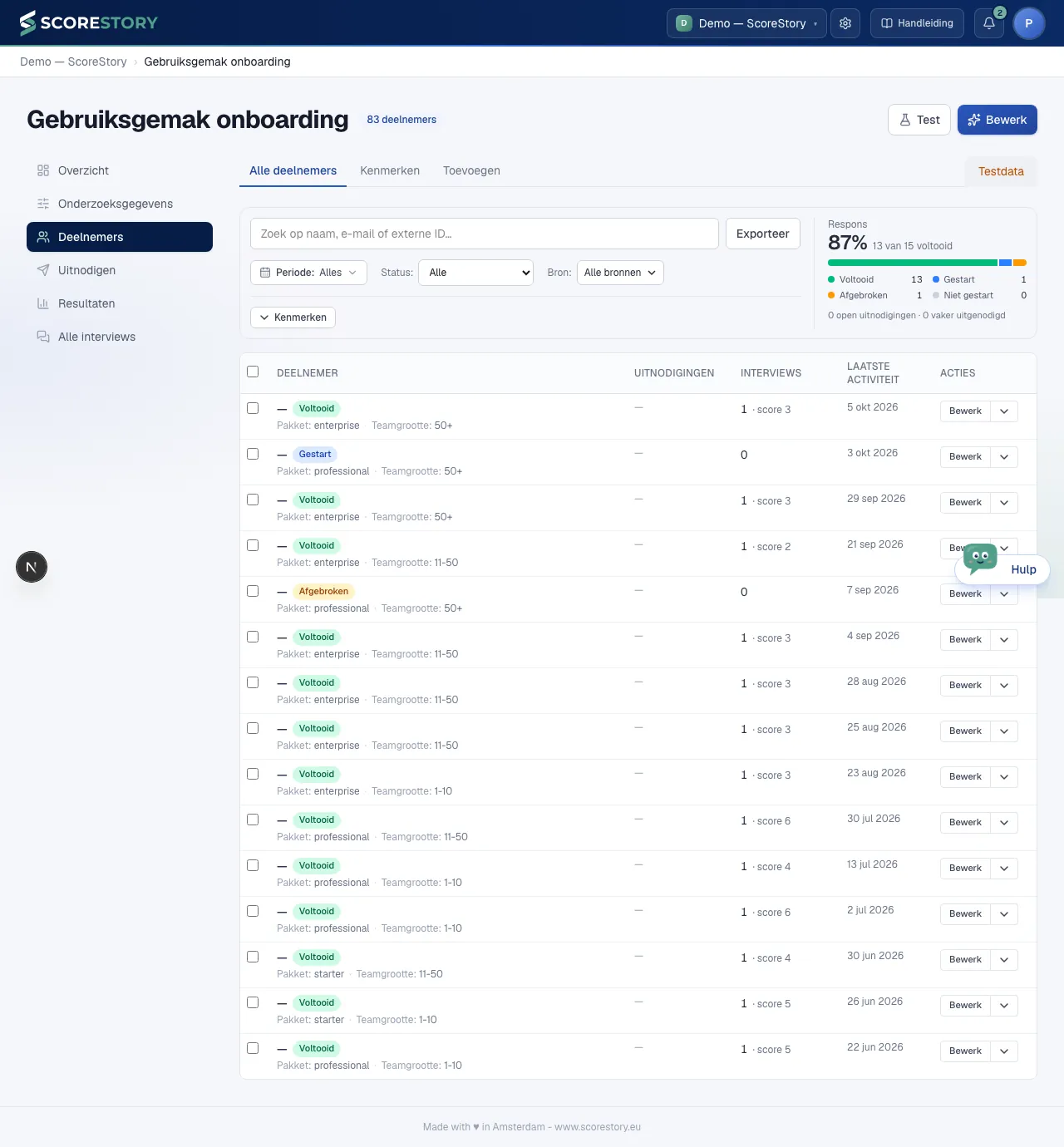This screenshot has height=1147, width=1064.
Task: Open settings gear in top bar
Action: (x=845, y=23)
